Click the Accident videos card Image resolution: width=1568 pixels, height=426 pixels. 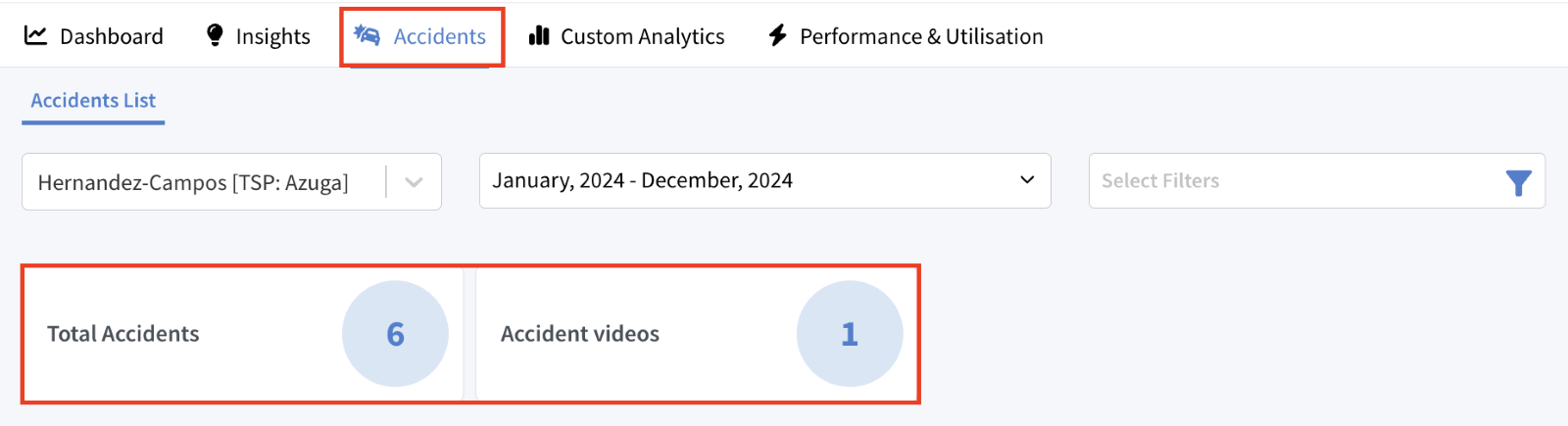[697, 334]
